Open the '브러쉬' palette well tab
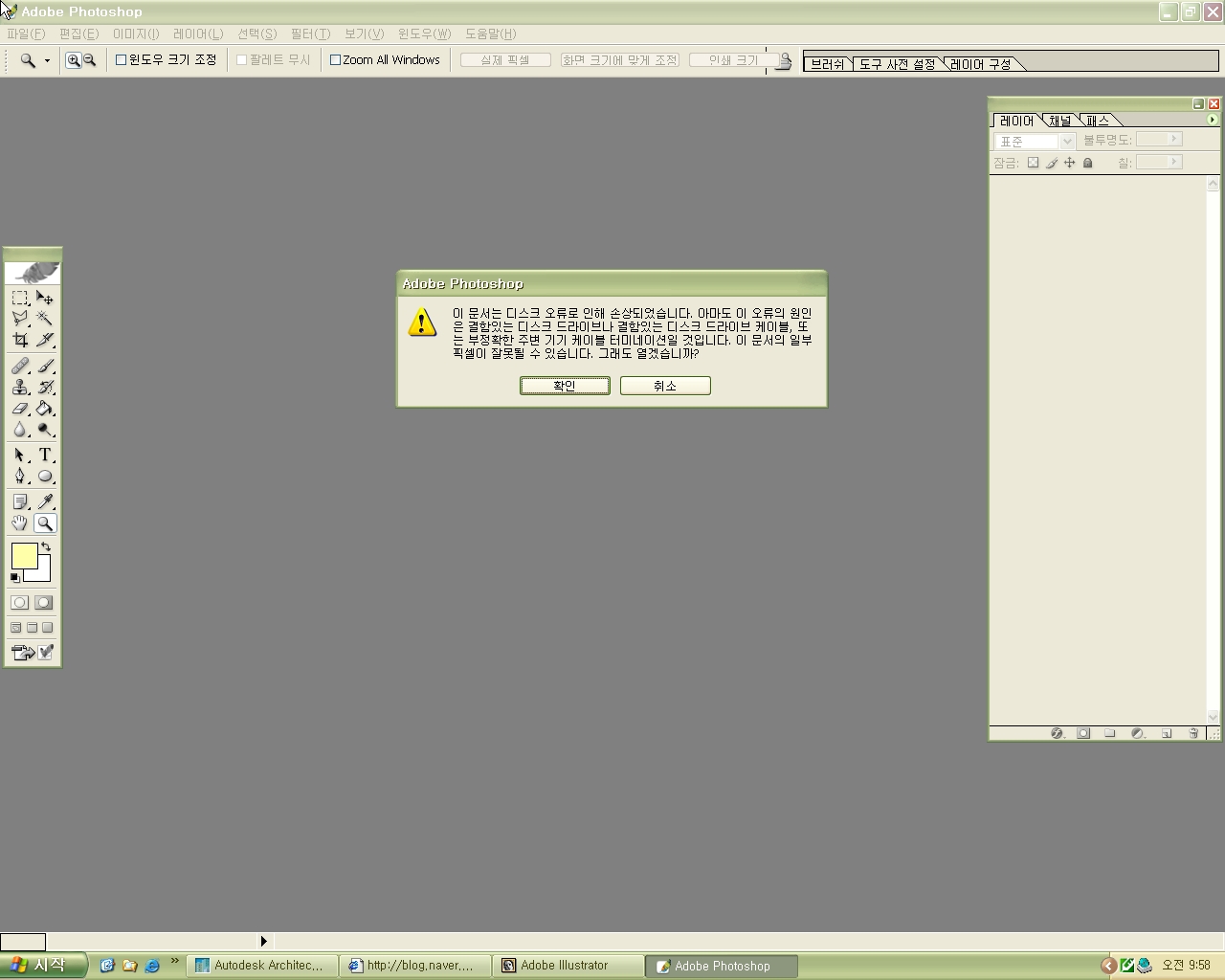The height and width of the screenshot is (980, 1225). tap(827, 64)
